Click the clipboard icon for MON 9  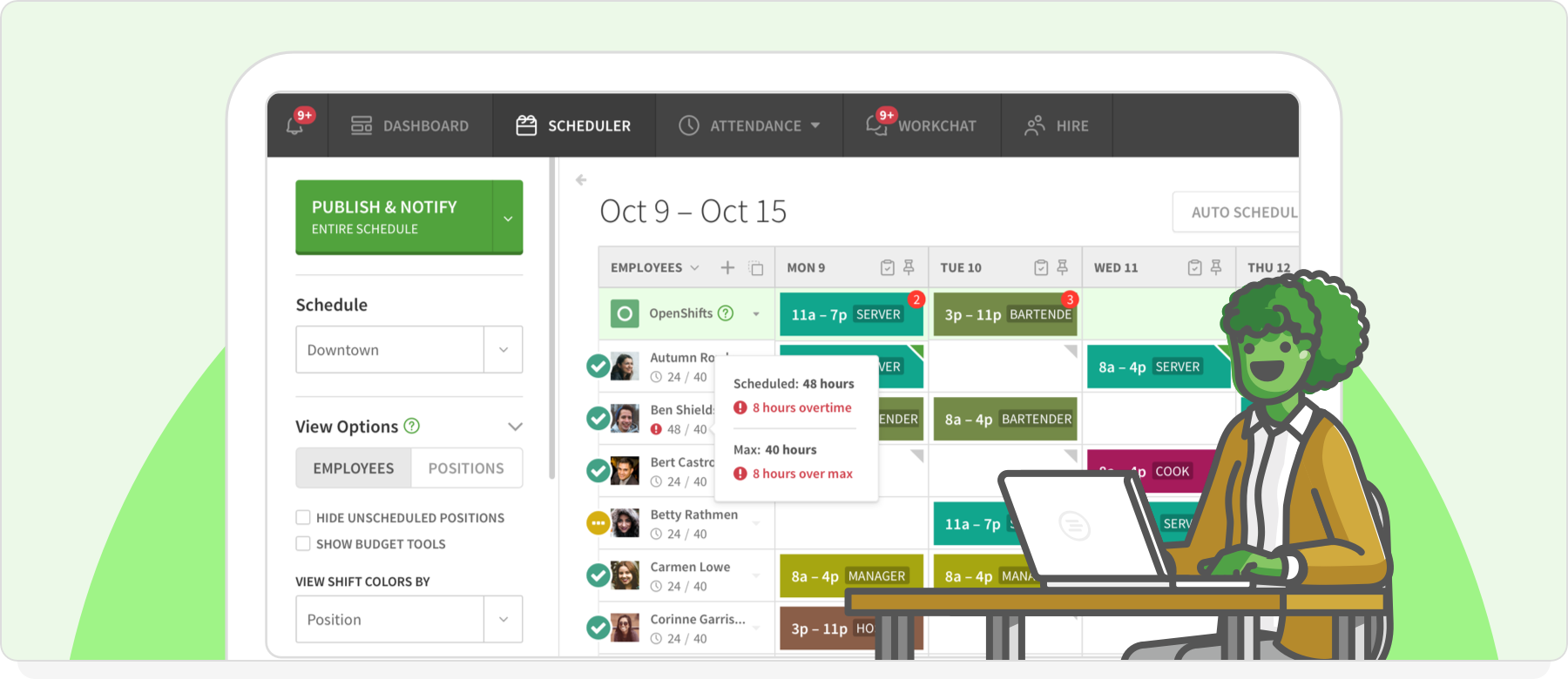(887, 267)
